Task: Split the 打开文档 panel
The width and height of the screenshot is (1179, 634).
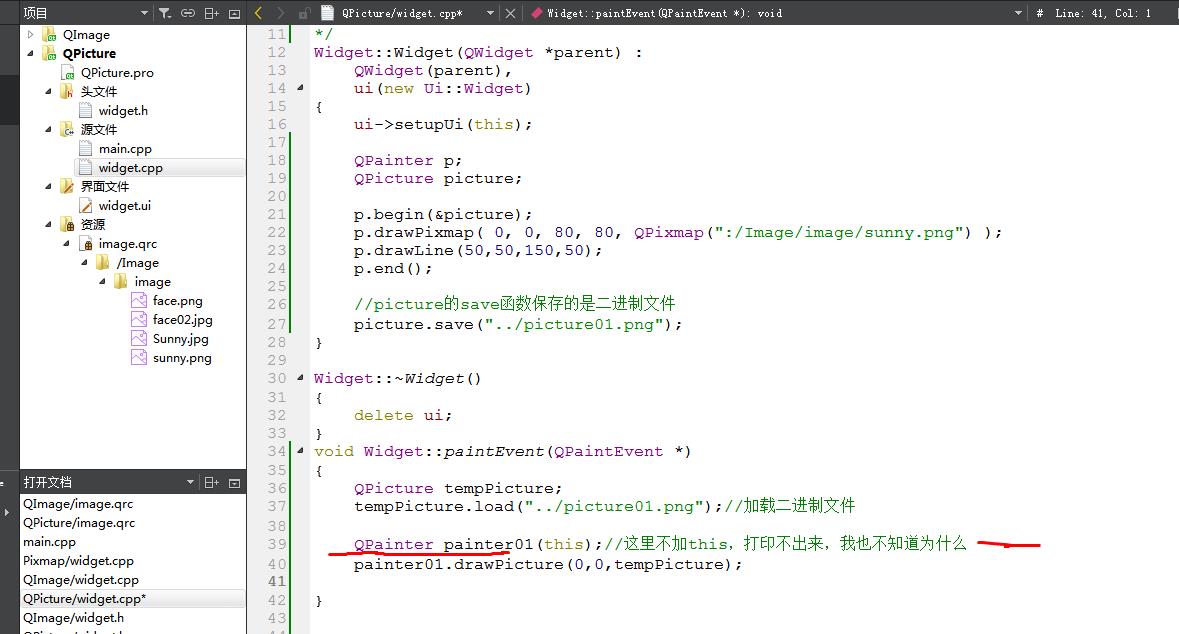Action: tap(212, 483)
